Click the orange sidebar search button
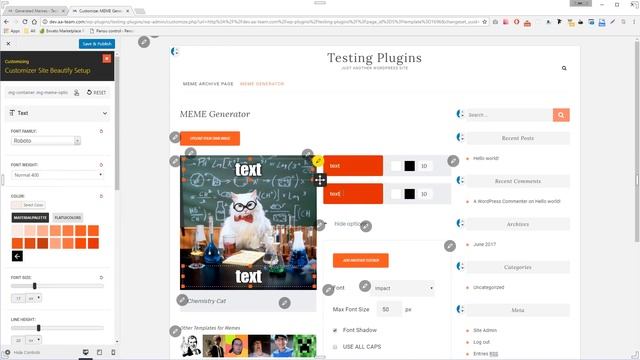Image resolution: width=640 pixels, height=360 pixels. pos(561,115)
